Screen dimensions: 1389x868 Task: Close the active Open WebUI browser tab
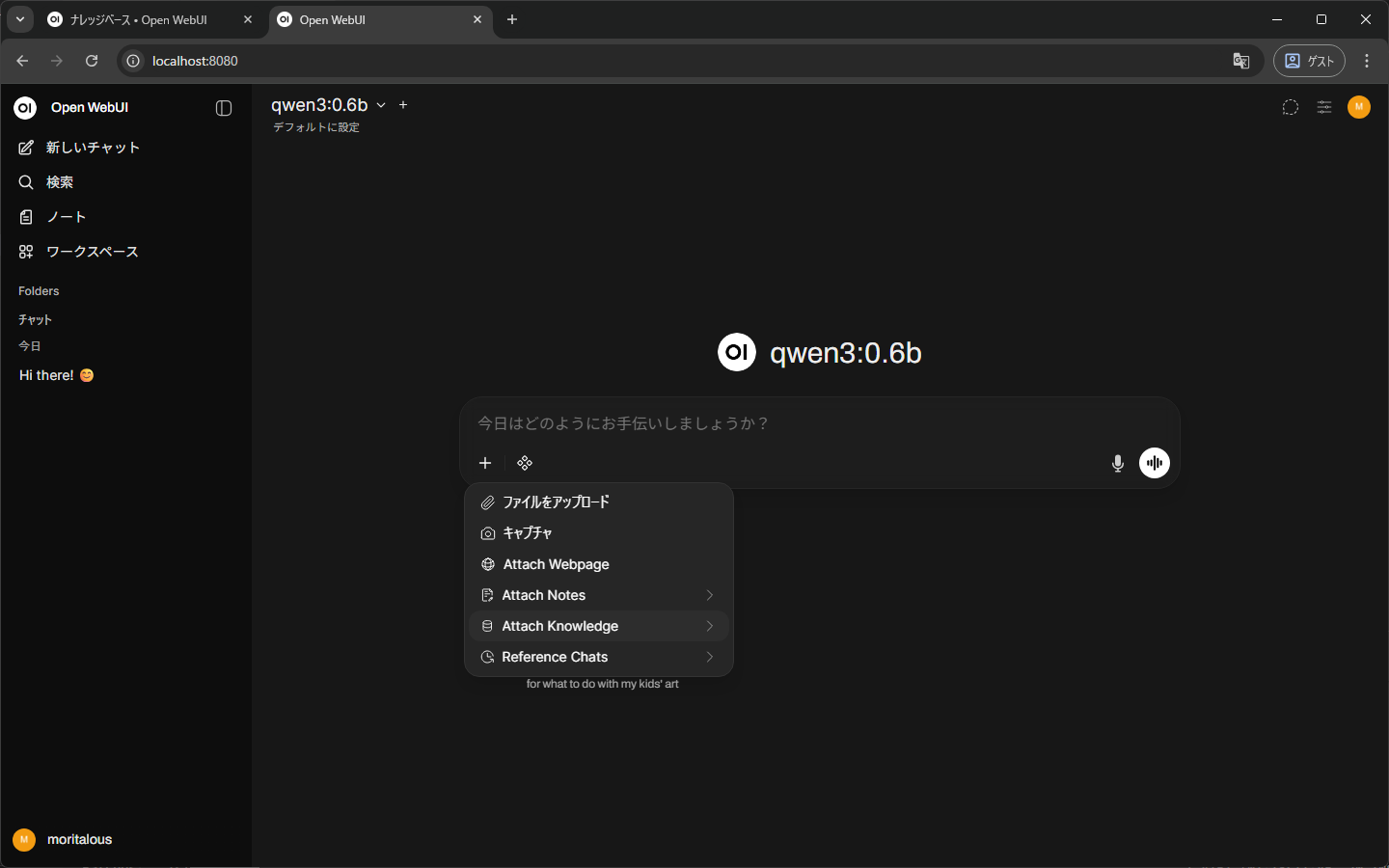(477, 19)
